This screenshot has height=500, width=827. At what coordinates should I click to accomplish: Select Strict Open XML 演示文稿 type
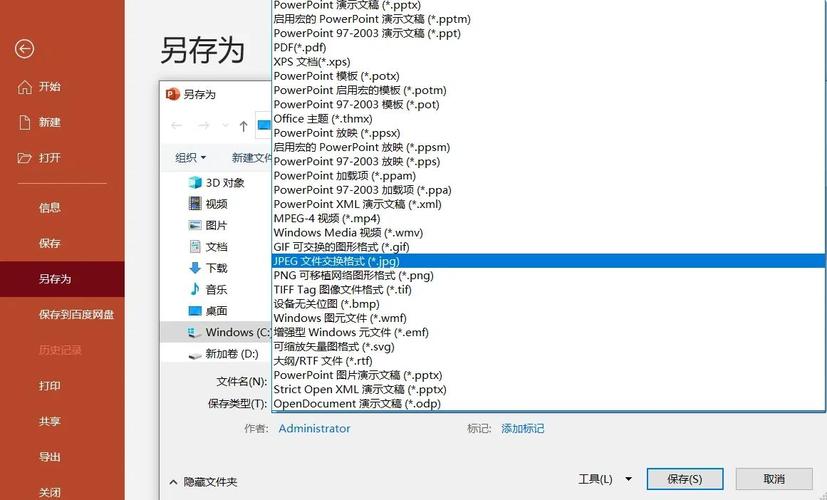(x=549, y=389)
